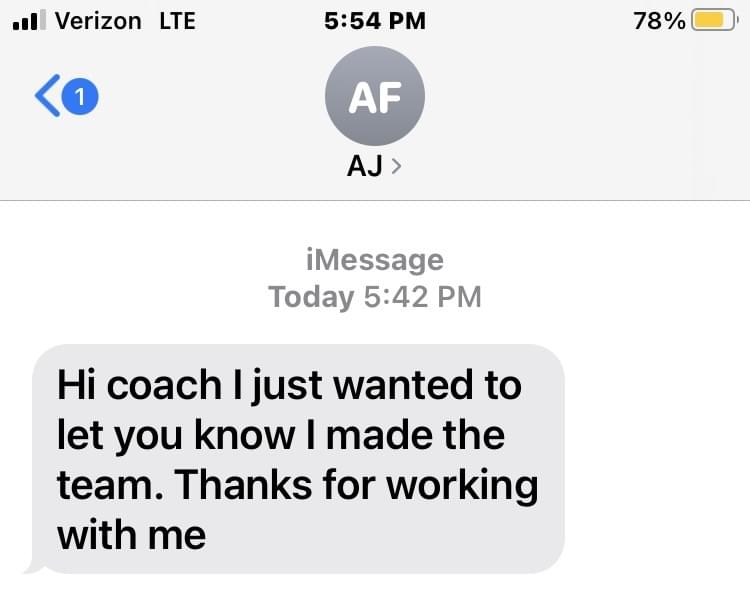Tap the word Today in timestamp

click(311, 297)
